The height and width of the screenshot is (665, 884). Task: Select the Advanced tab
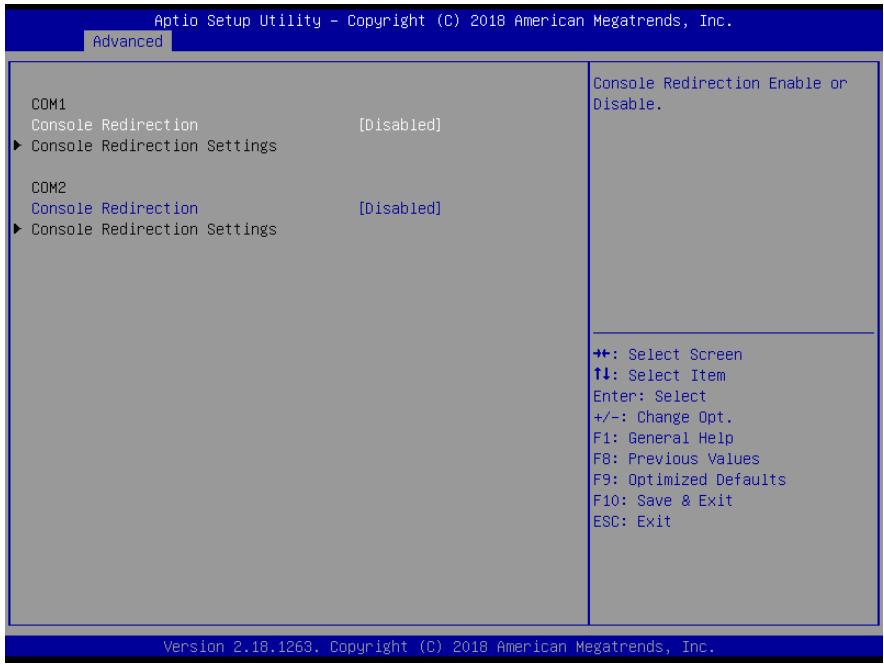tap(127, 41)
